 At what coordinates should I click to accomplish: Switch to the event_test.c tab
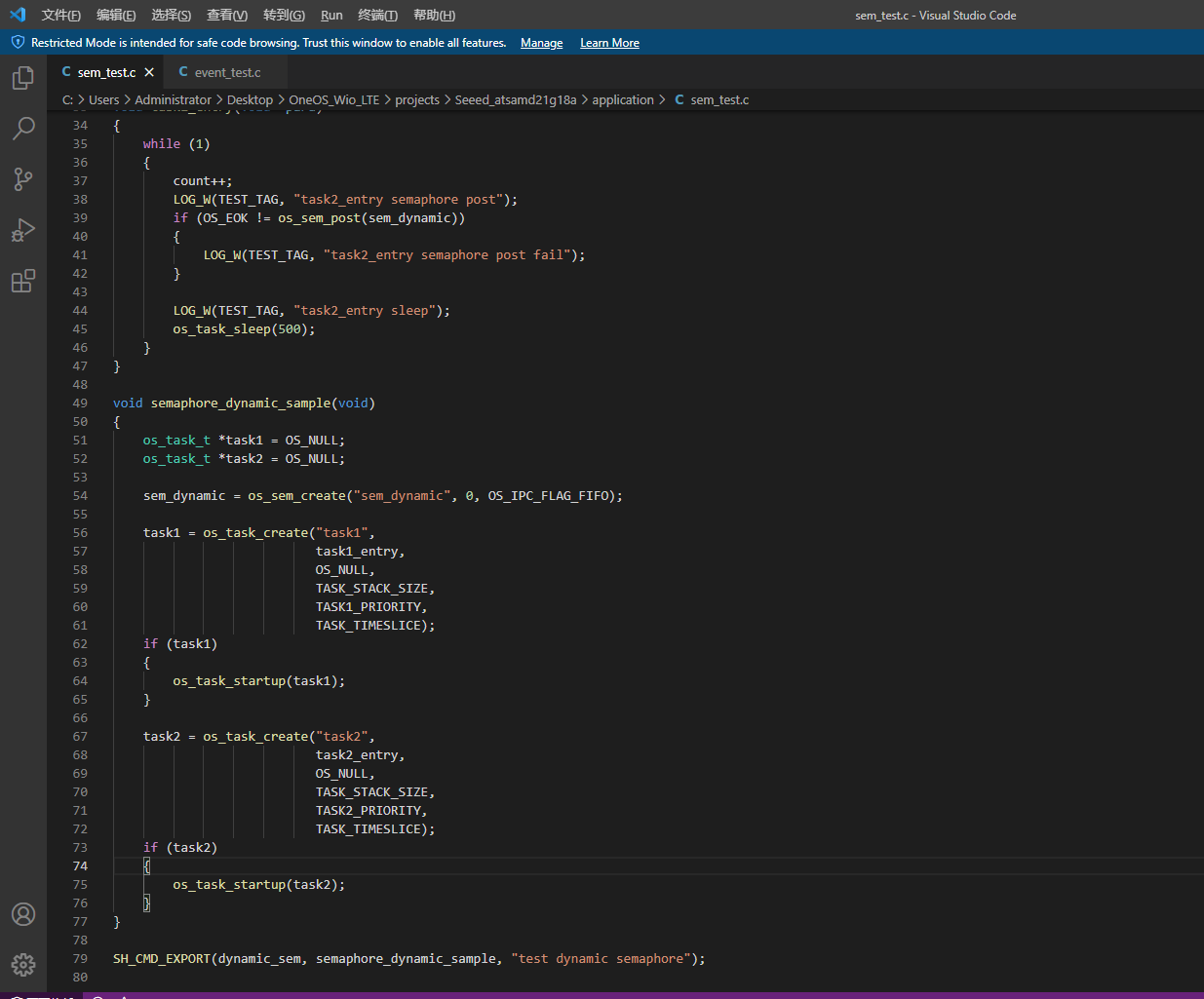226,72
